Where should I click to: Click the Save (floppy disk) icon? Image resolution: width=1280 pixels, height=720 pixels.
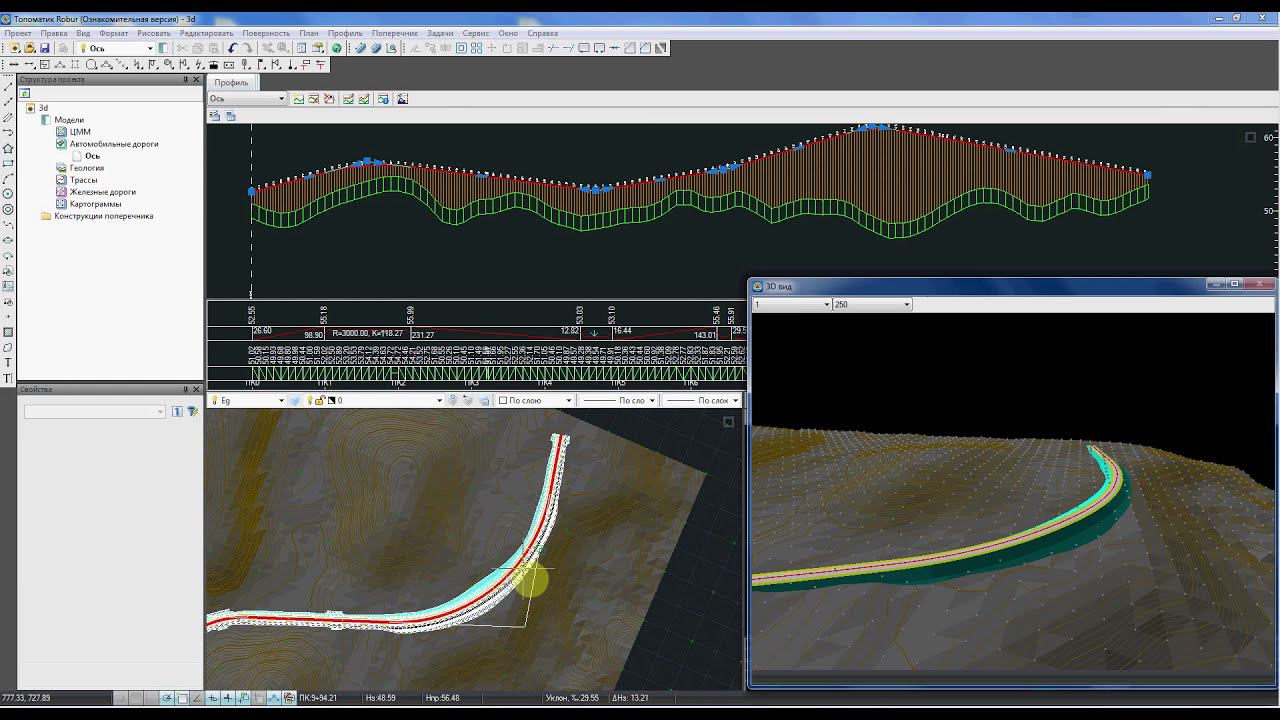pos(44,48)
